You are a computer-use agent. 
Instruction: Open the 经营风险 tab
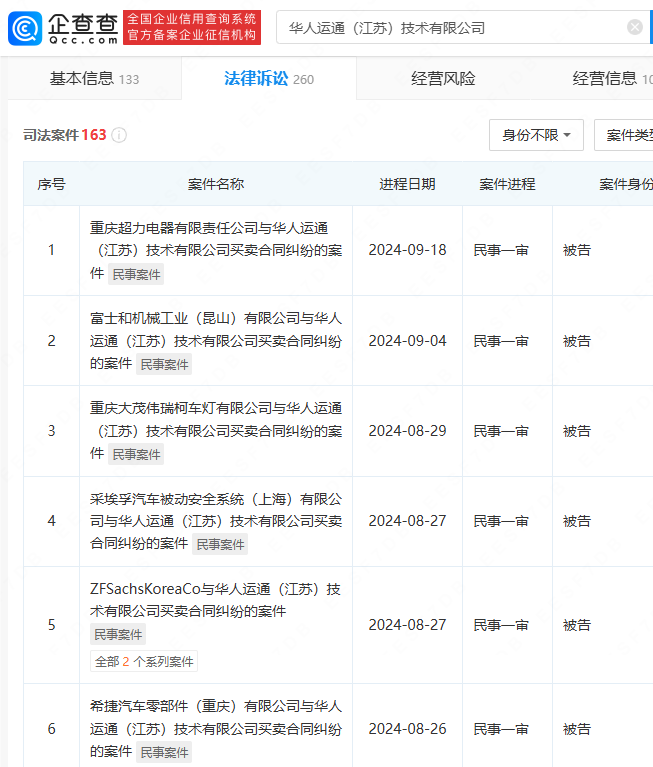click(x=443, y=78)
